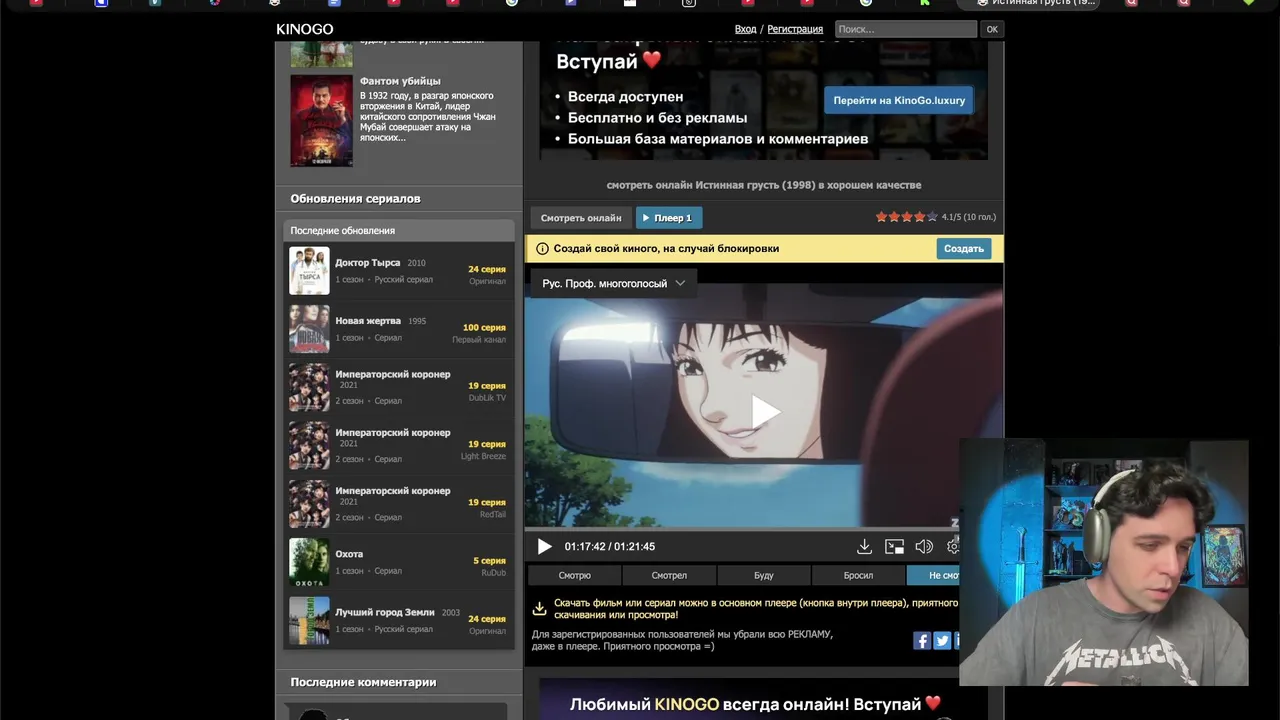Click the Последние комментарии heading
This screenshot has width=1280, height=720.
click(x=363, y=682)
